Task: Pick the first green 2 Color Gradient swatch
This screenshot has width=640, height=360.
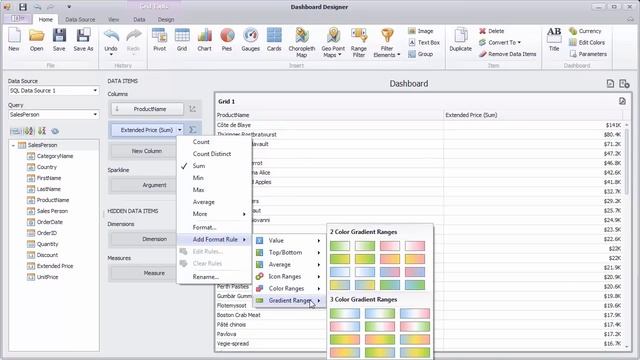Action: click(340, 246)
